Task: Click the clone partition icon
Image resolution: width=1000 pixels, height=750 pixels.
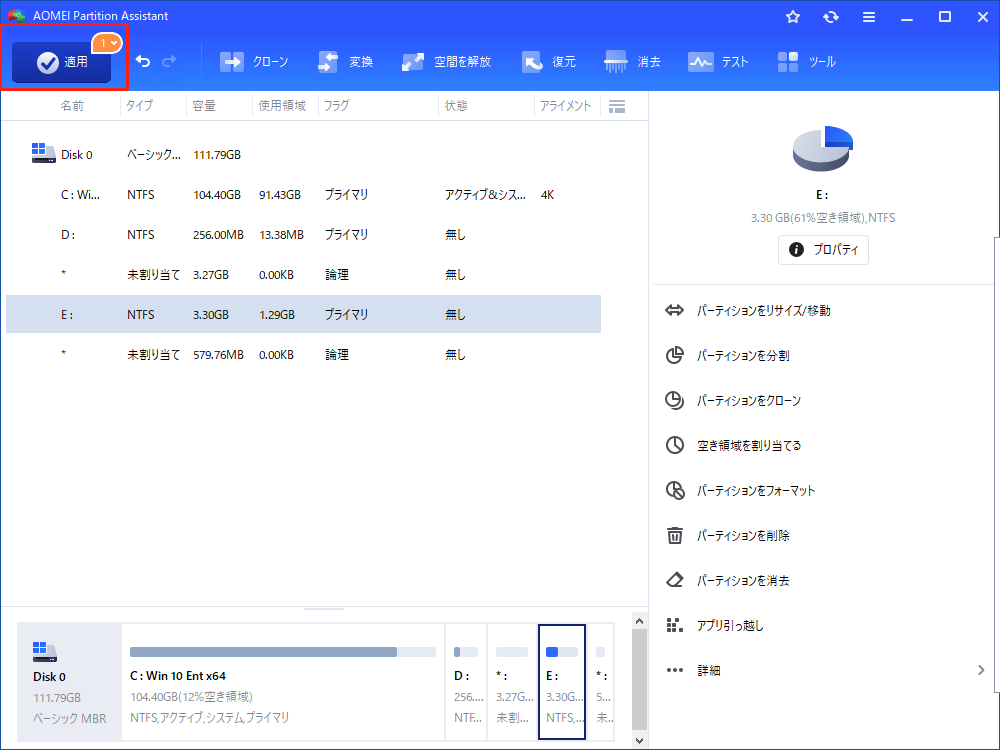Action: (674, 400)
